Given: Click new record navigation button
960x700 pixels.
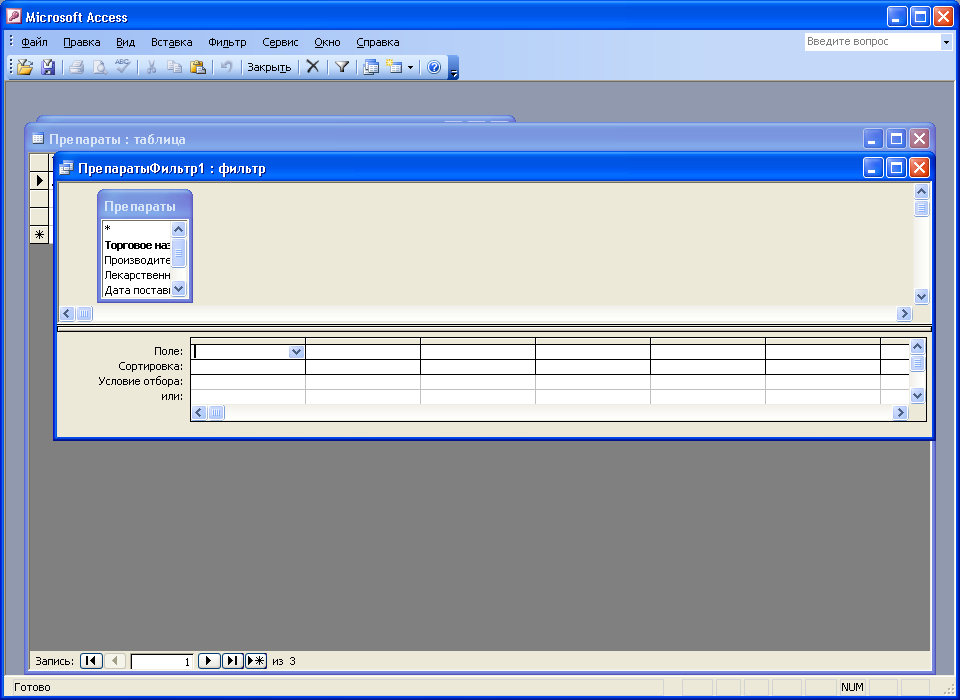Looking at the screenshot, I should 256,661.
